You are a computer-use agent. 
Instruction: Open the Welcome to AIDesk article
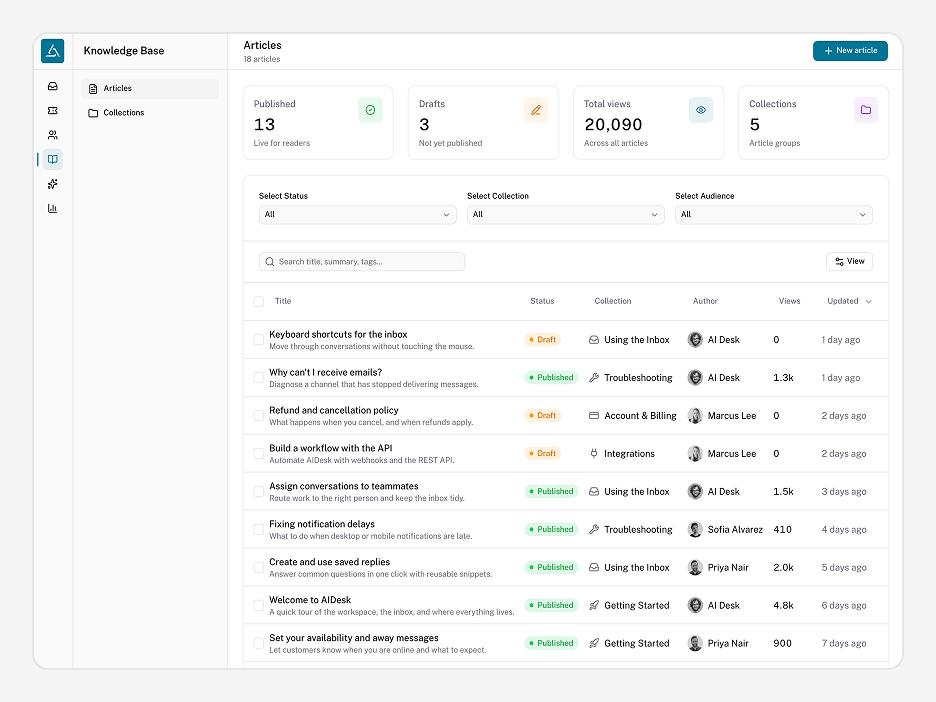(x=310, y=600)
